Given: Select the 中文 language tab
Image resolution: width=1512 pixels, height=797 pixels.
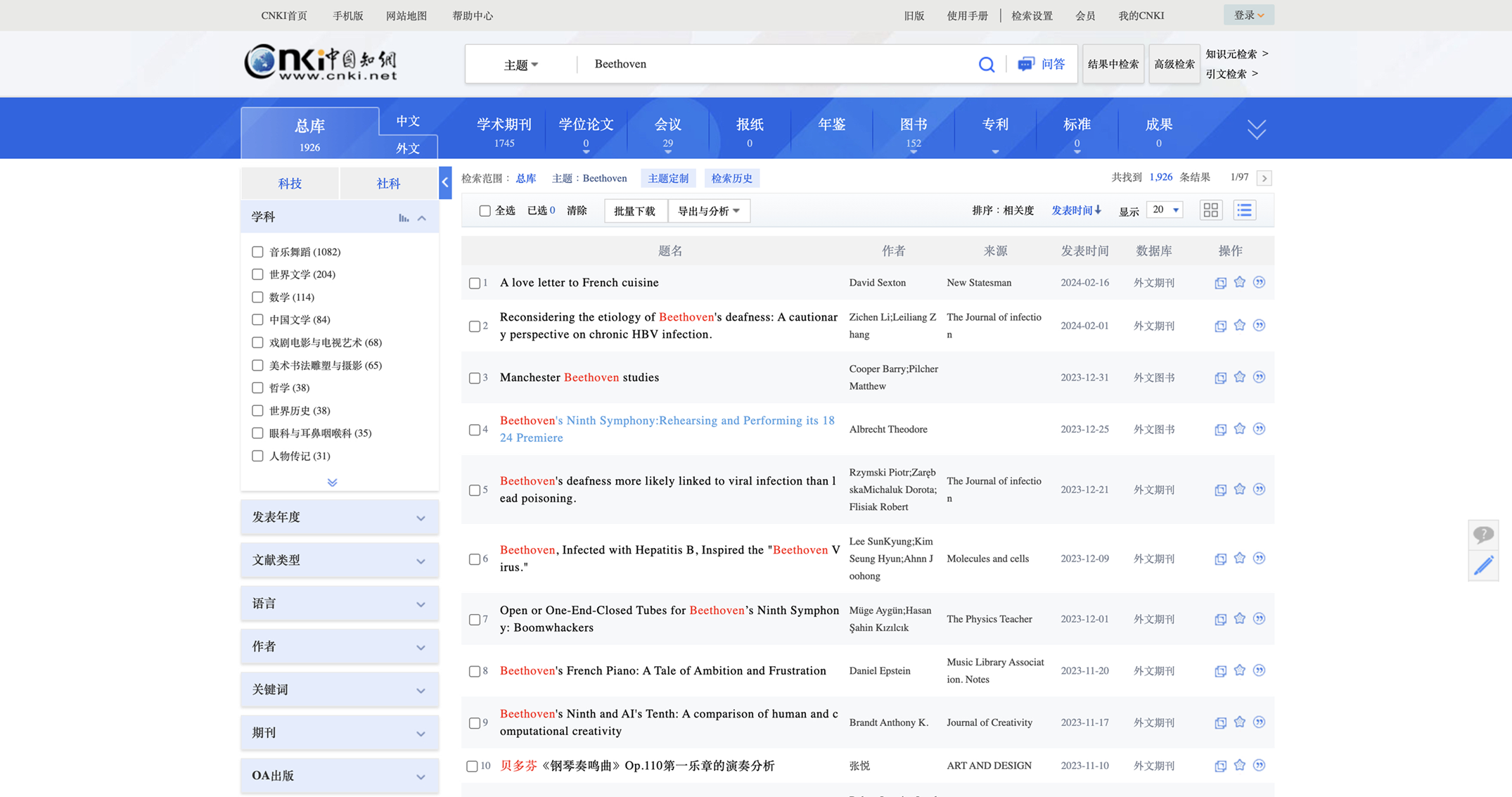Looking at the screenshot, I should [408, 121].
